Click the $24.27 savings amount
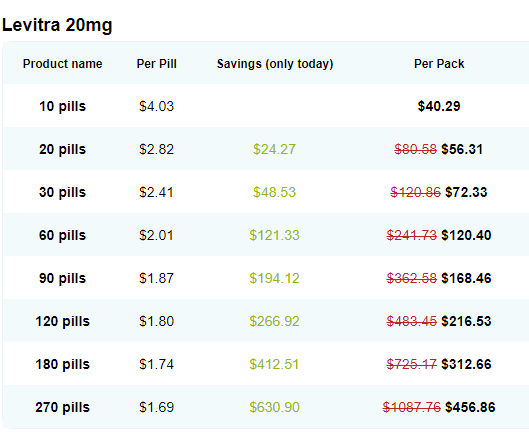Image resolution: width=529 pixels, height=443 pixels. pos(274,149)
